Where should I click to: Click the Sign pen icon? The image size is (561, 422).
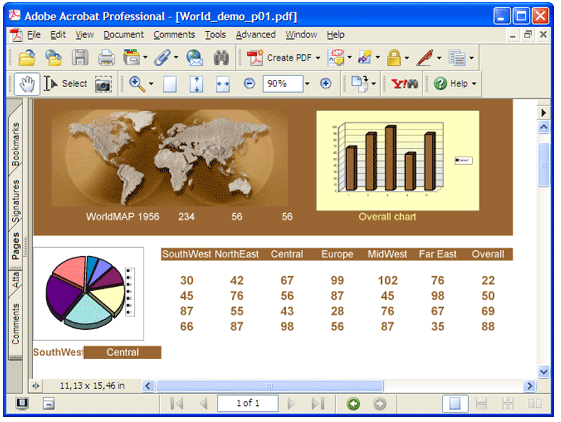425,58
